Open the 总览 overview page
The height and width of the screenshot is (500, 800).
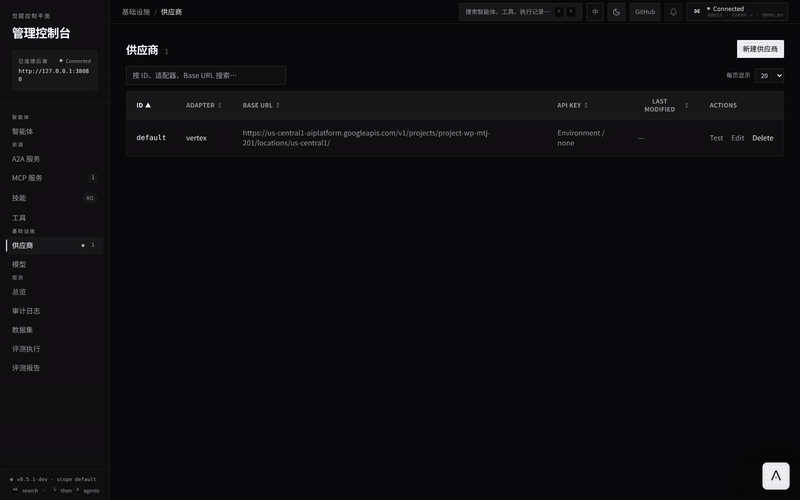19,292
